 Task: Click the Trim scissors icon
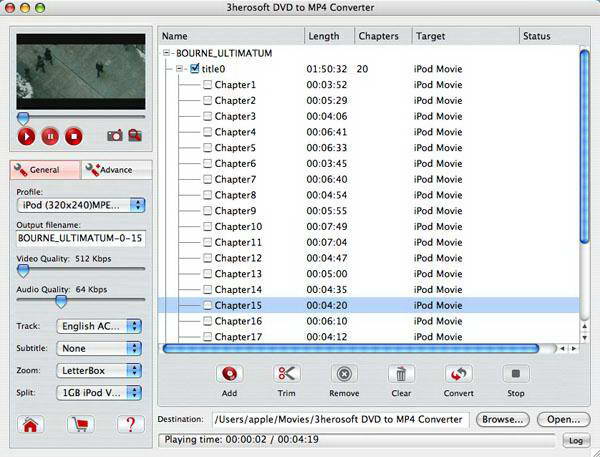[287, 374]
